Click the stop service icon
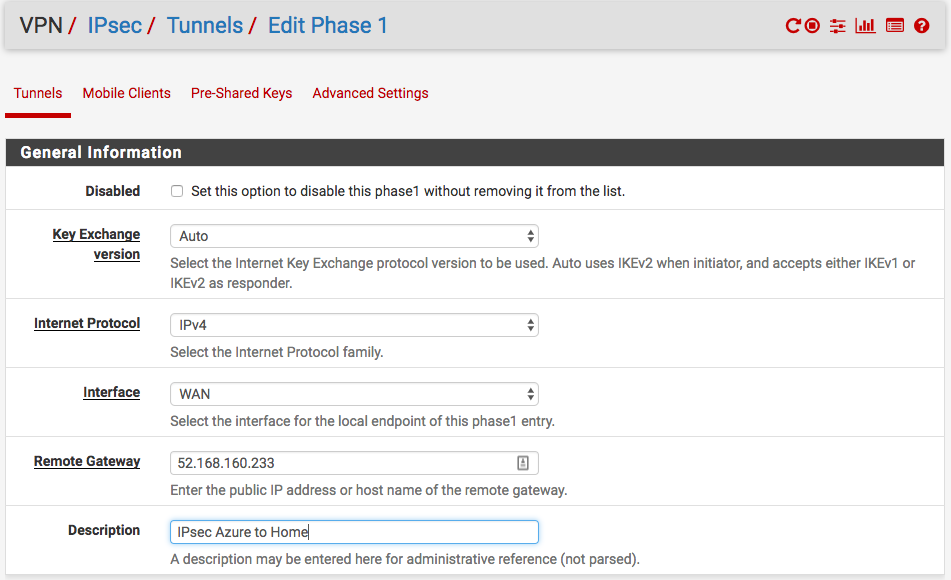The width and height of the screenshot is (951, 580). coord(812,26)
